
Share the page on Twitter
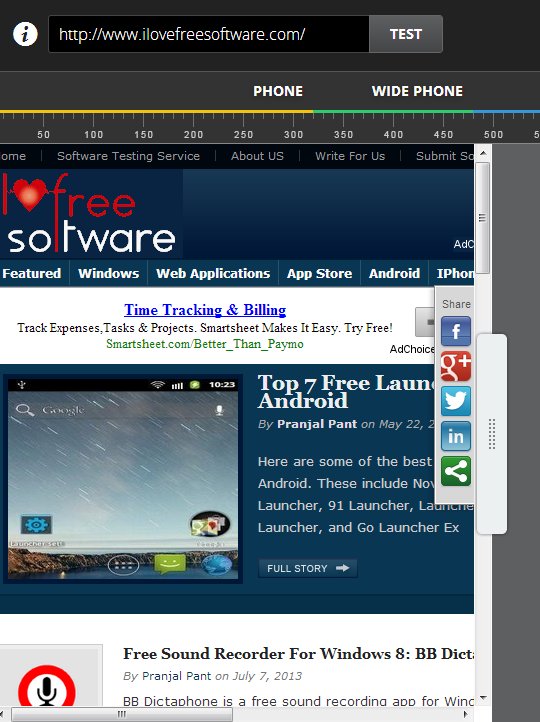(456, 401)
